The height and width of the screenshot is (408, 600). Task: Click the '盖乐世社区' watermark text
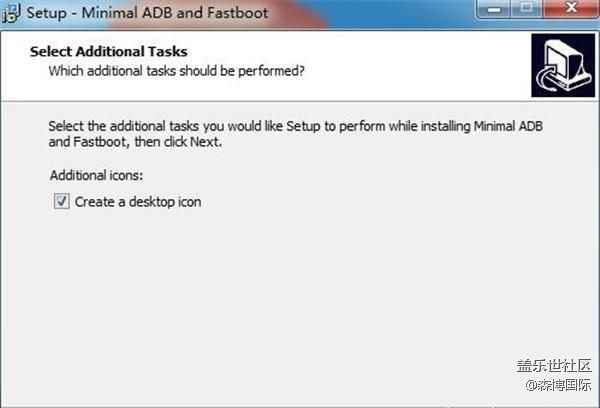(552, 365)
